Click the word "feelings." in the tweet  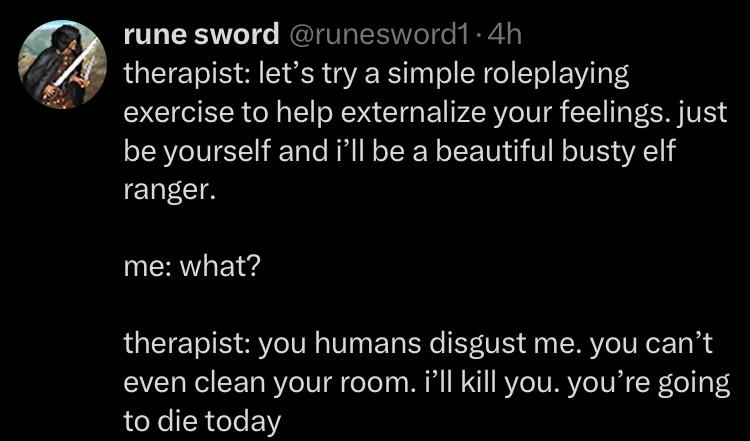point(599,111)
